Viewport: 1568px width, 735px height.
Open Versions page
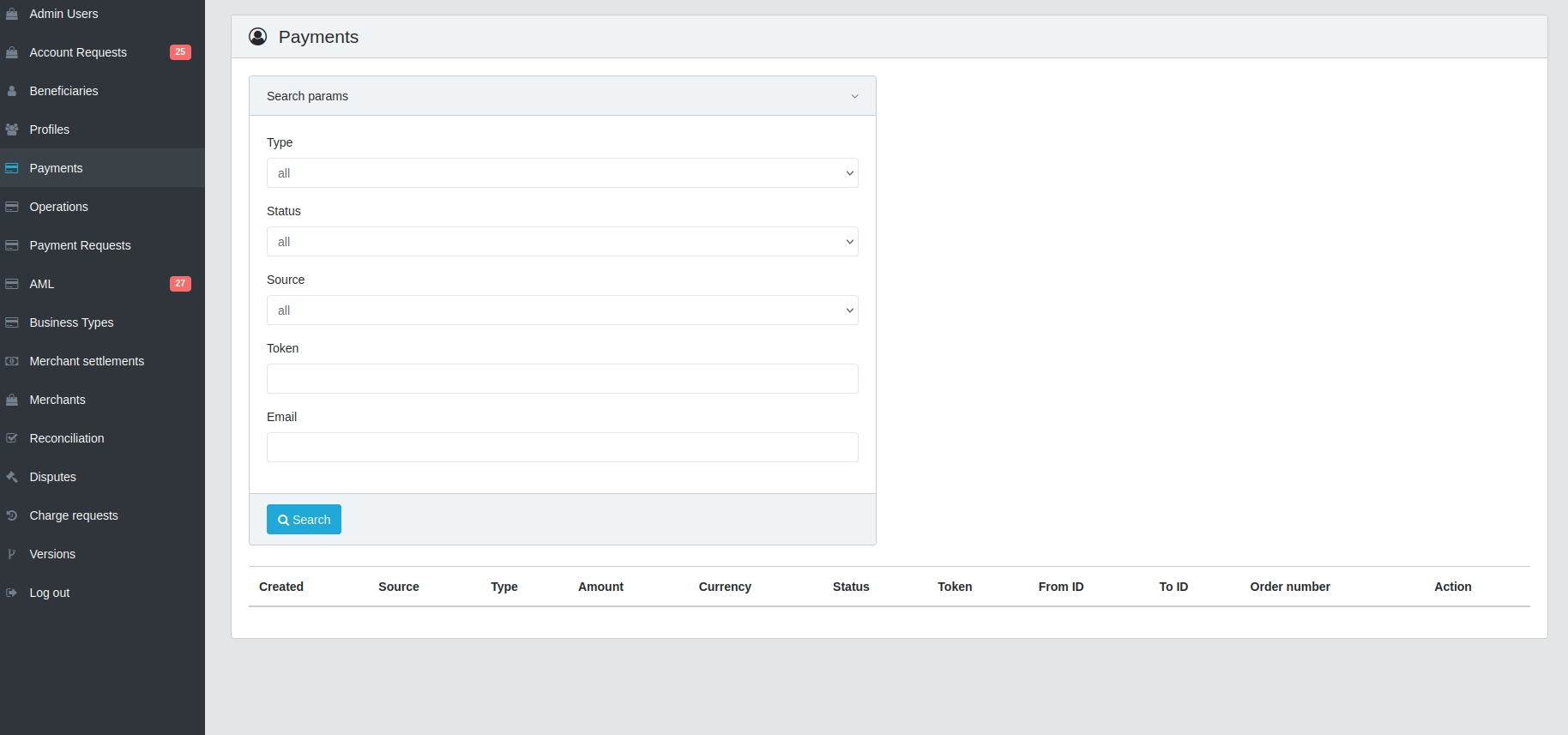click(102, 554)
